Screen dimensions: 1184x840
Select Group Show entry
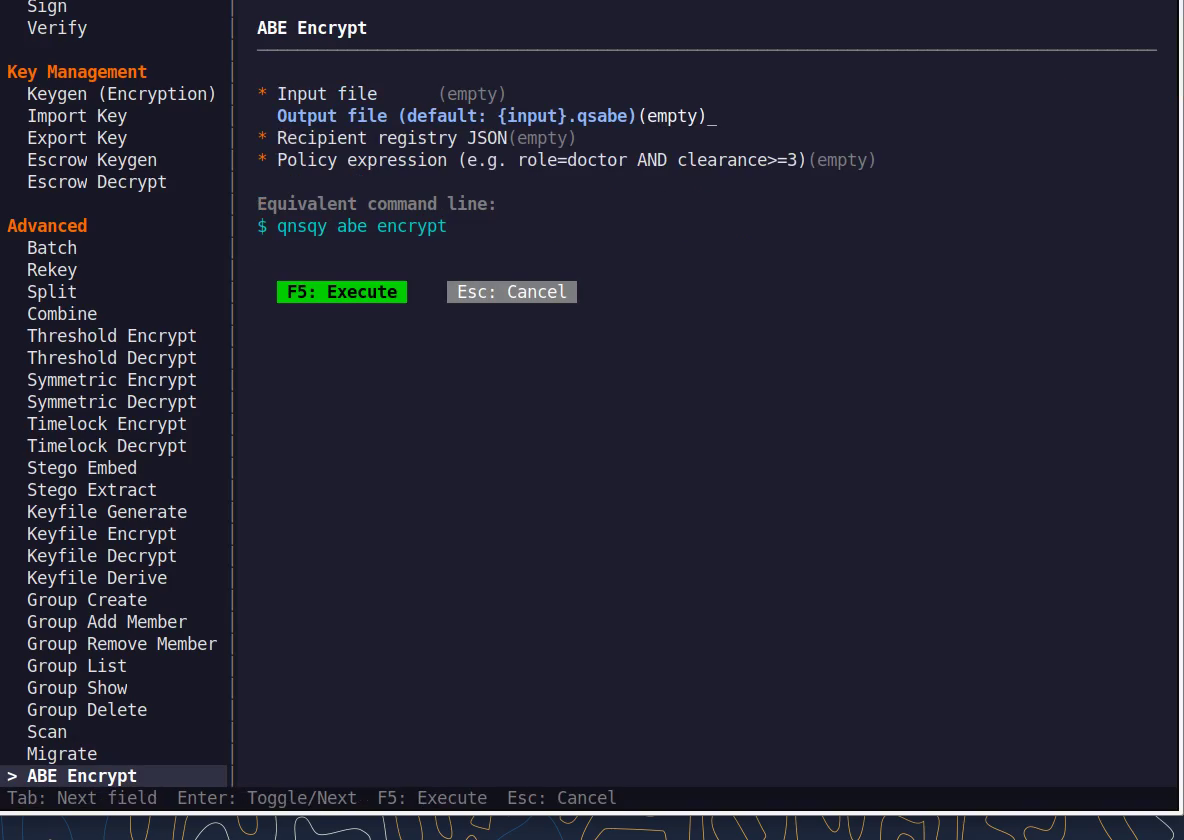click(77, 687)
